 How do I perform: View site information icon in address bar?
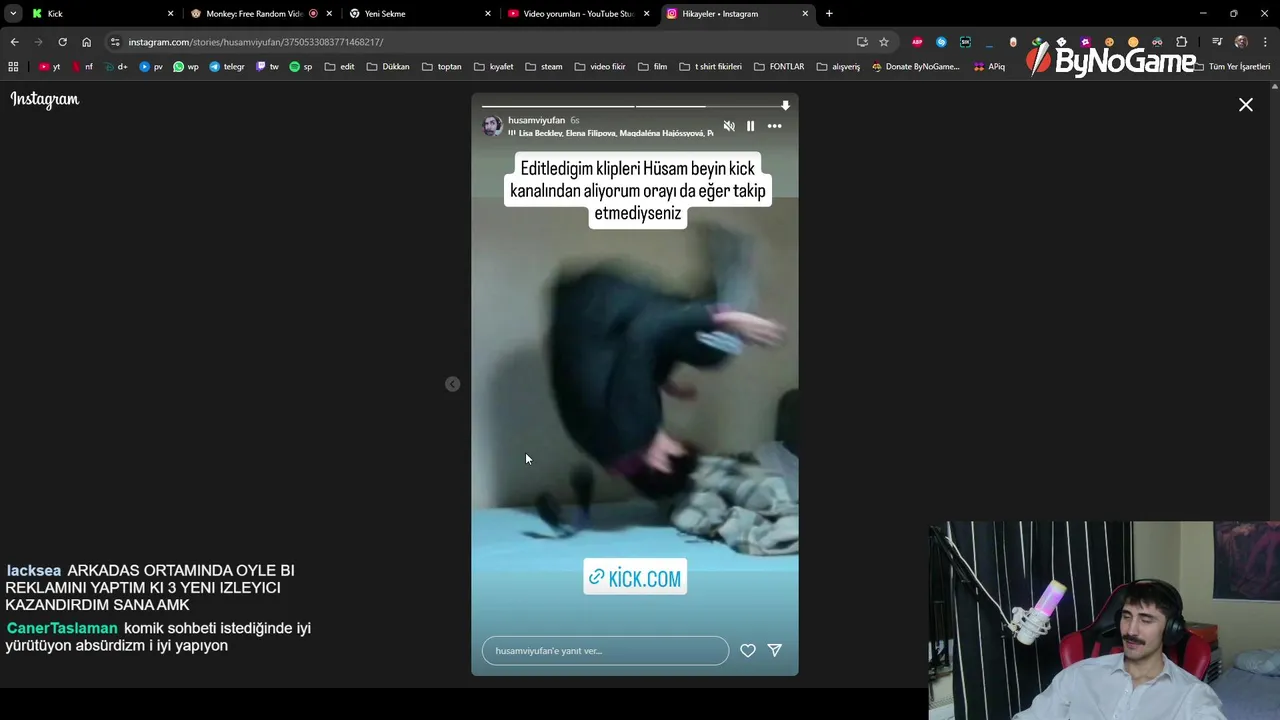click(x=115, y=42)
